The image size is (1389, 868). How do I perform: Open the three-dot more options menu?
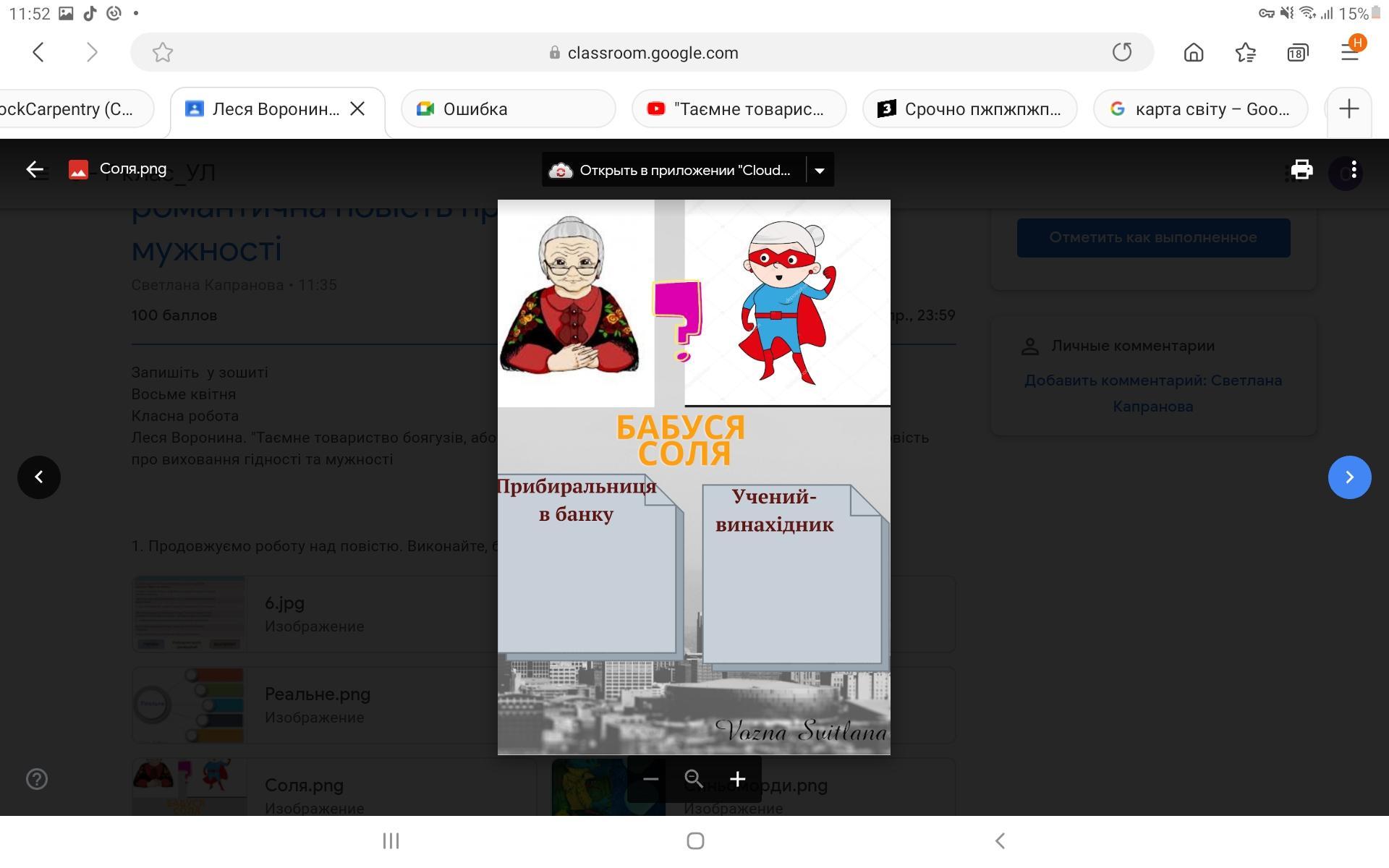coord(1354,171)
